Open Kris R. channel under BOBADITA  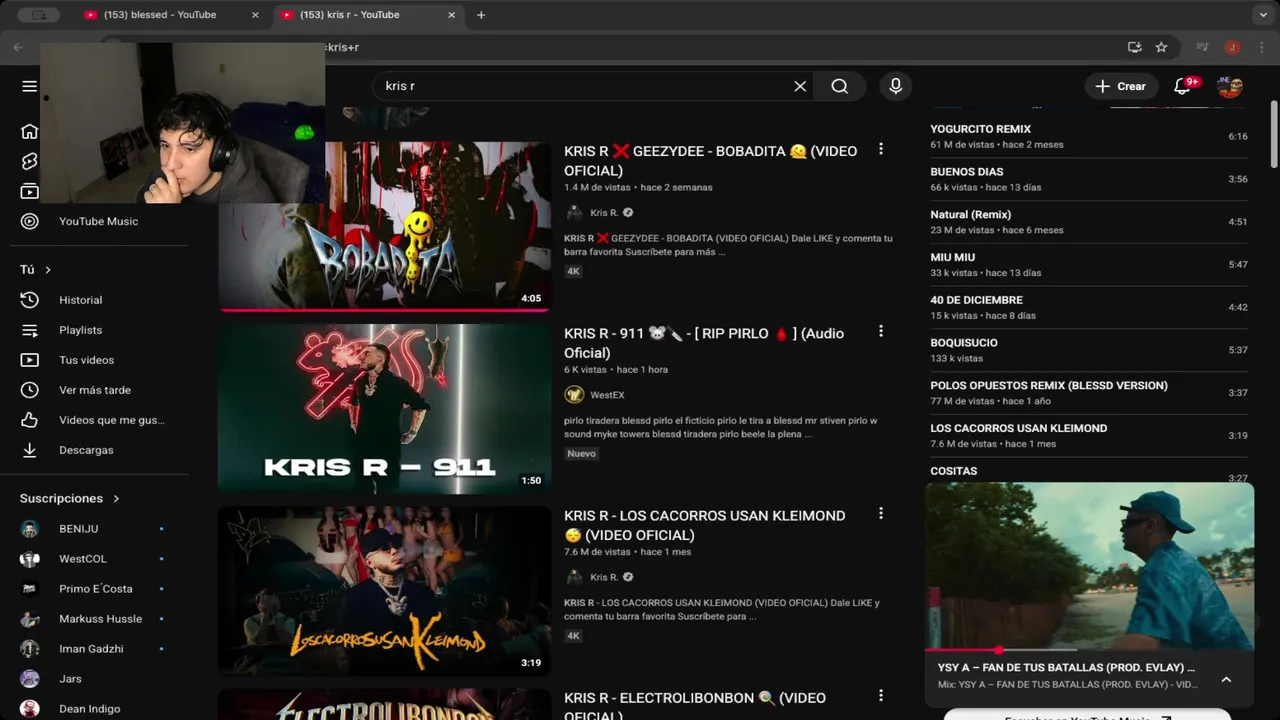click(604, 213)
